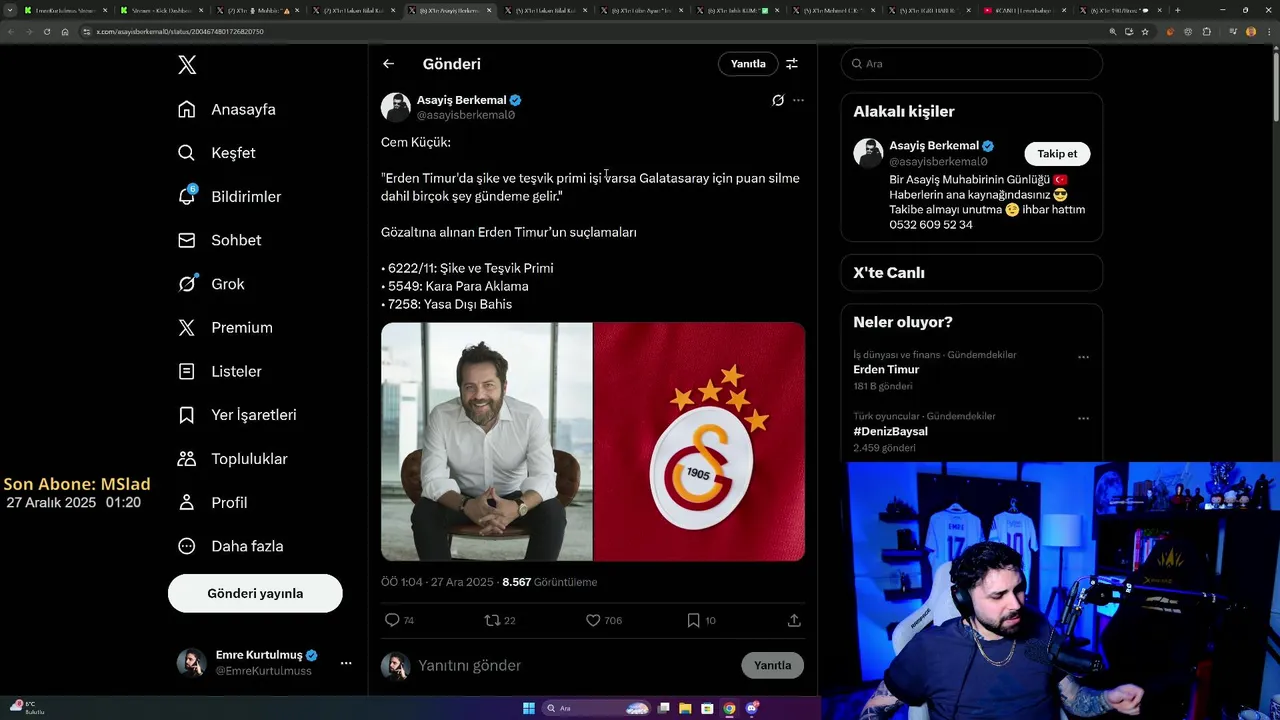
Task: Click repost icon with 22 reposts
Action: tap(500, 621)
